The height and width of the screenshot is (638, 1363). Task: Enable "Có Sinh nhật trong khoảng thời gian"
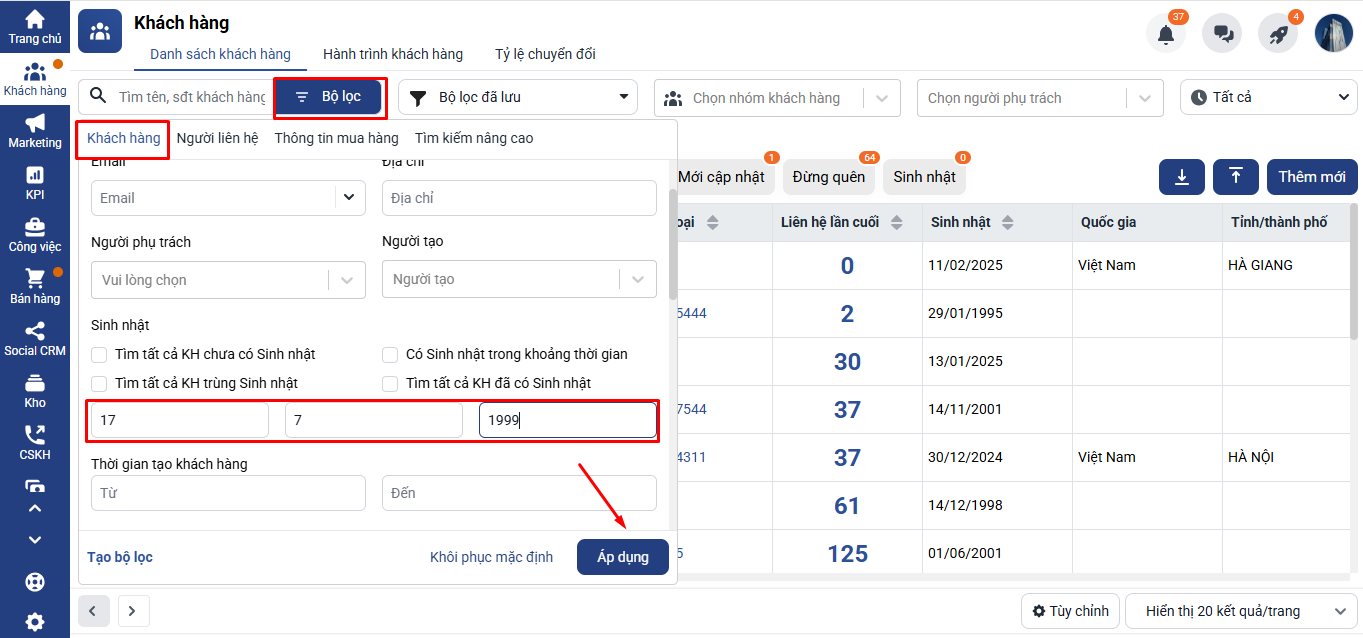click(390, 354)
